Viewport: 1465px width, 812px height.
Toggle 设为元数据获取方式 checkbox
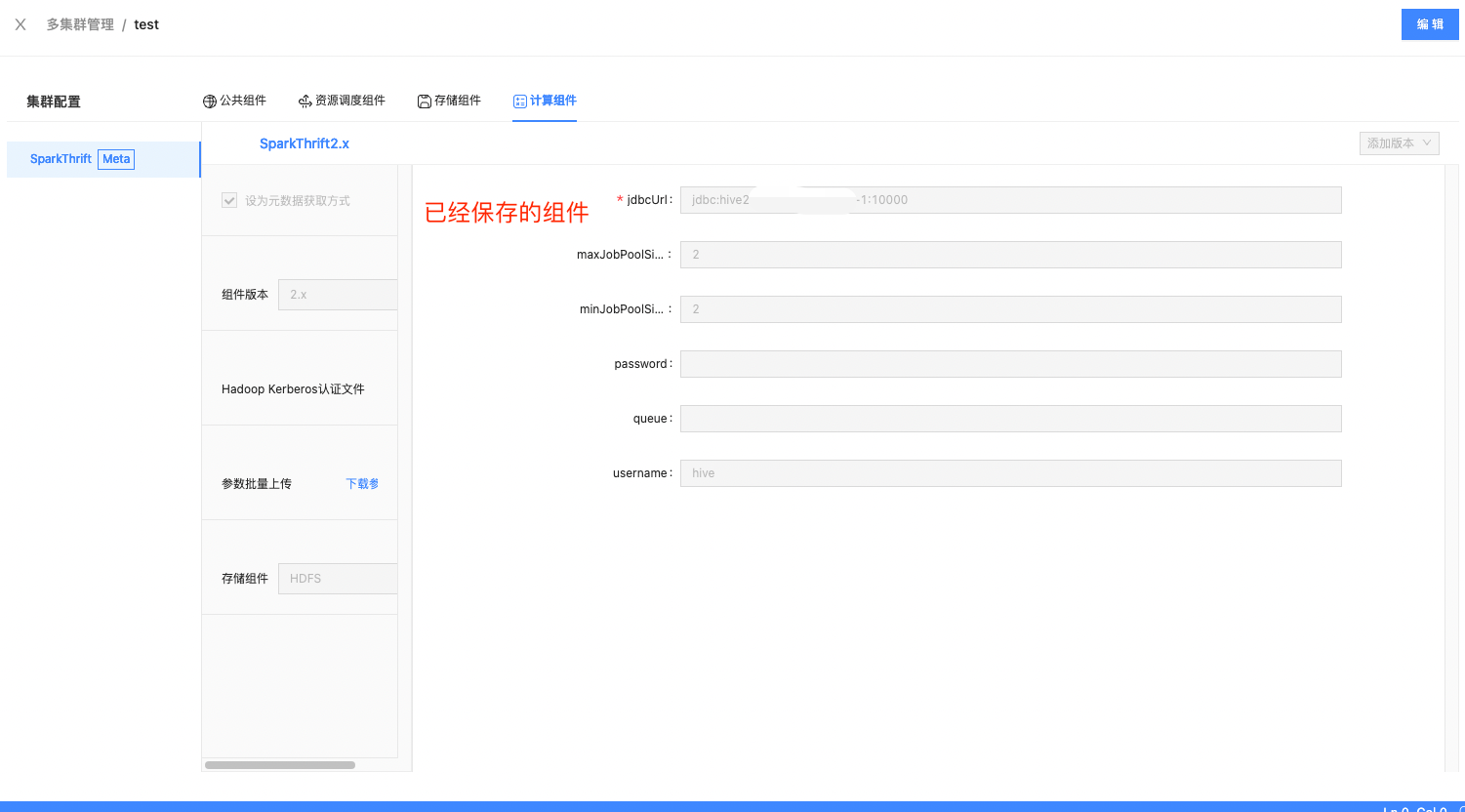point(229,200)
